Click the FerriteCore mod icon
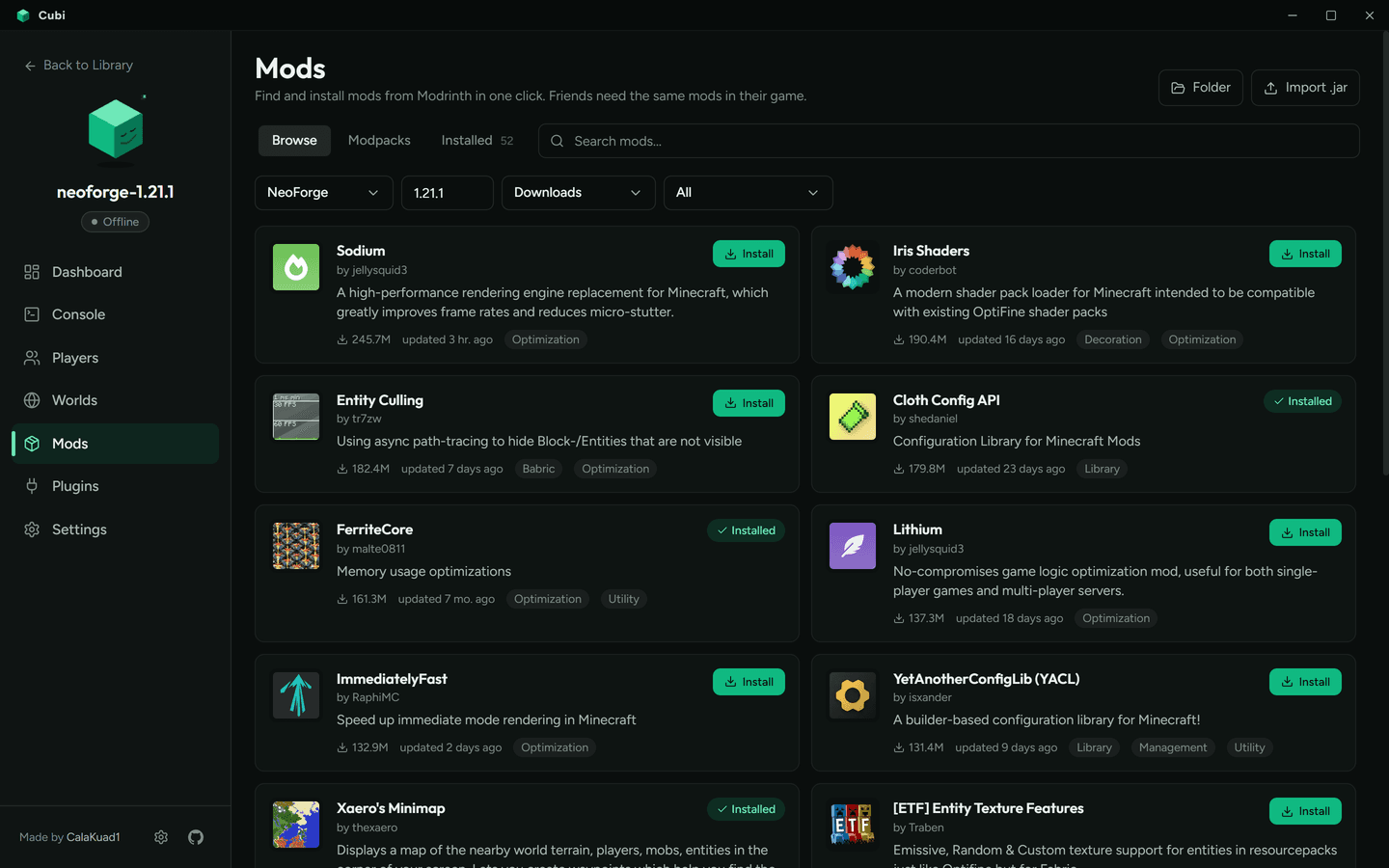The image size is (1389, 868). (x=296, y=546)
